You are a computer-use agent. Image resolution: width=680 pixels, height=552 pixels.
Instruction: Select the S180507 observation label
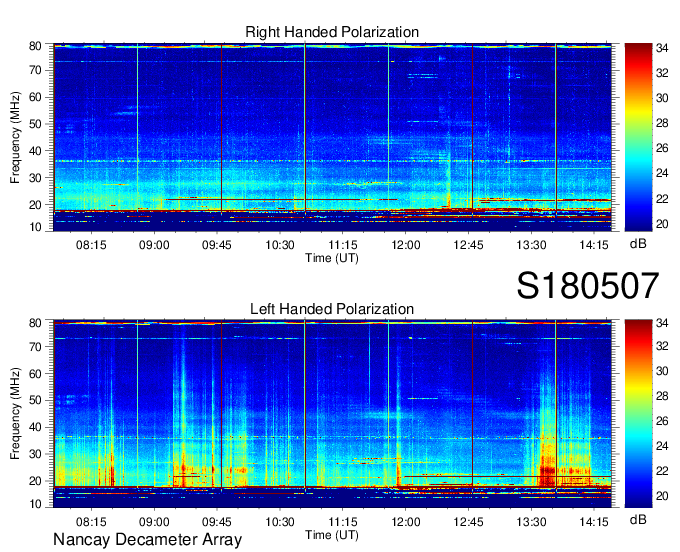pyautogui.click(x=588, y=286)
